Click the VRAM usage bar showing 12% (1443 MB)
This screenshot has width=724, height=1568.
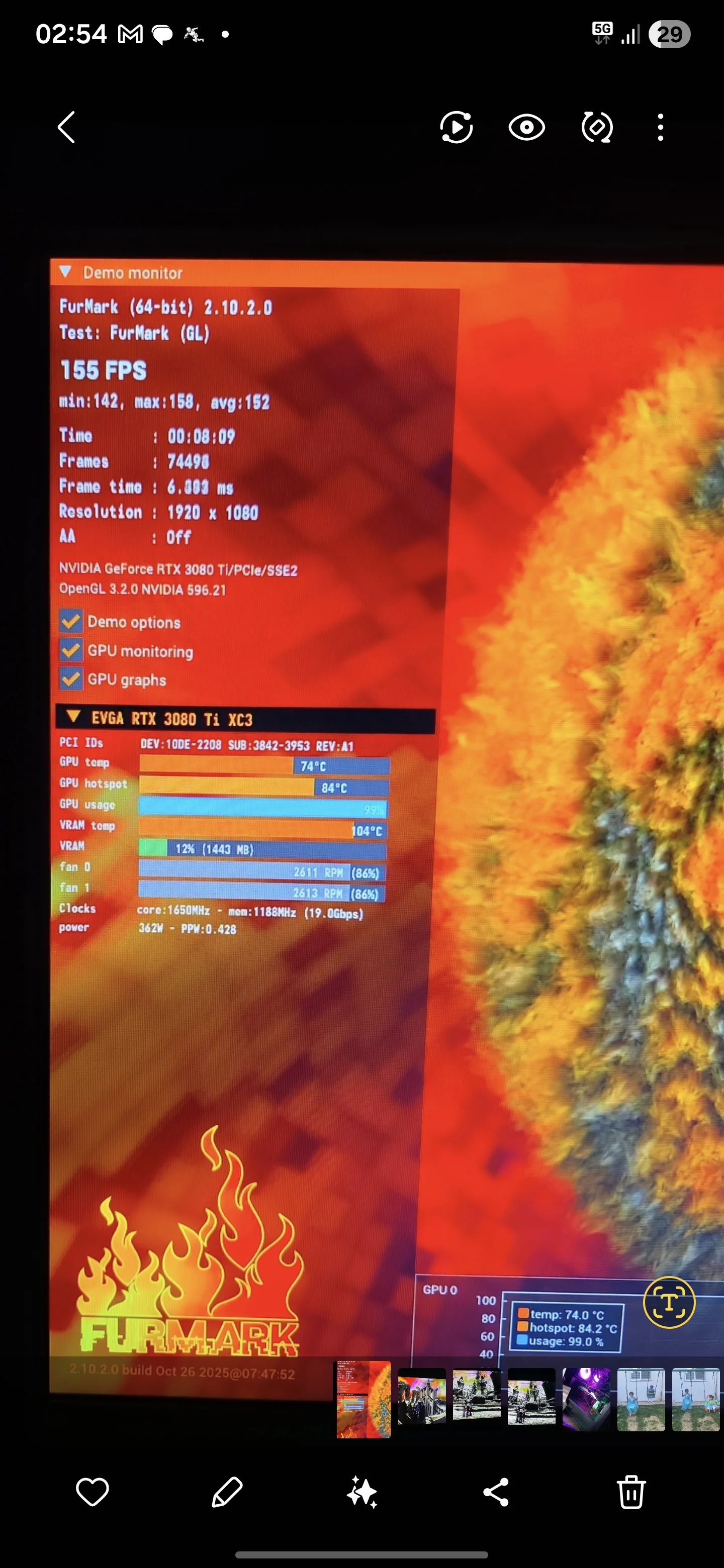[x=262, y=849]
